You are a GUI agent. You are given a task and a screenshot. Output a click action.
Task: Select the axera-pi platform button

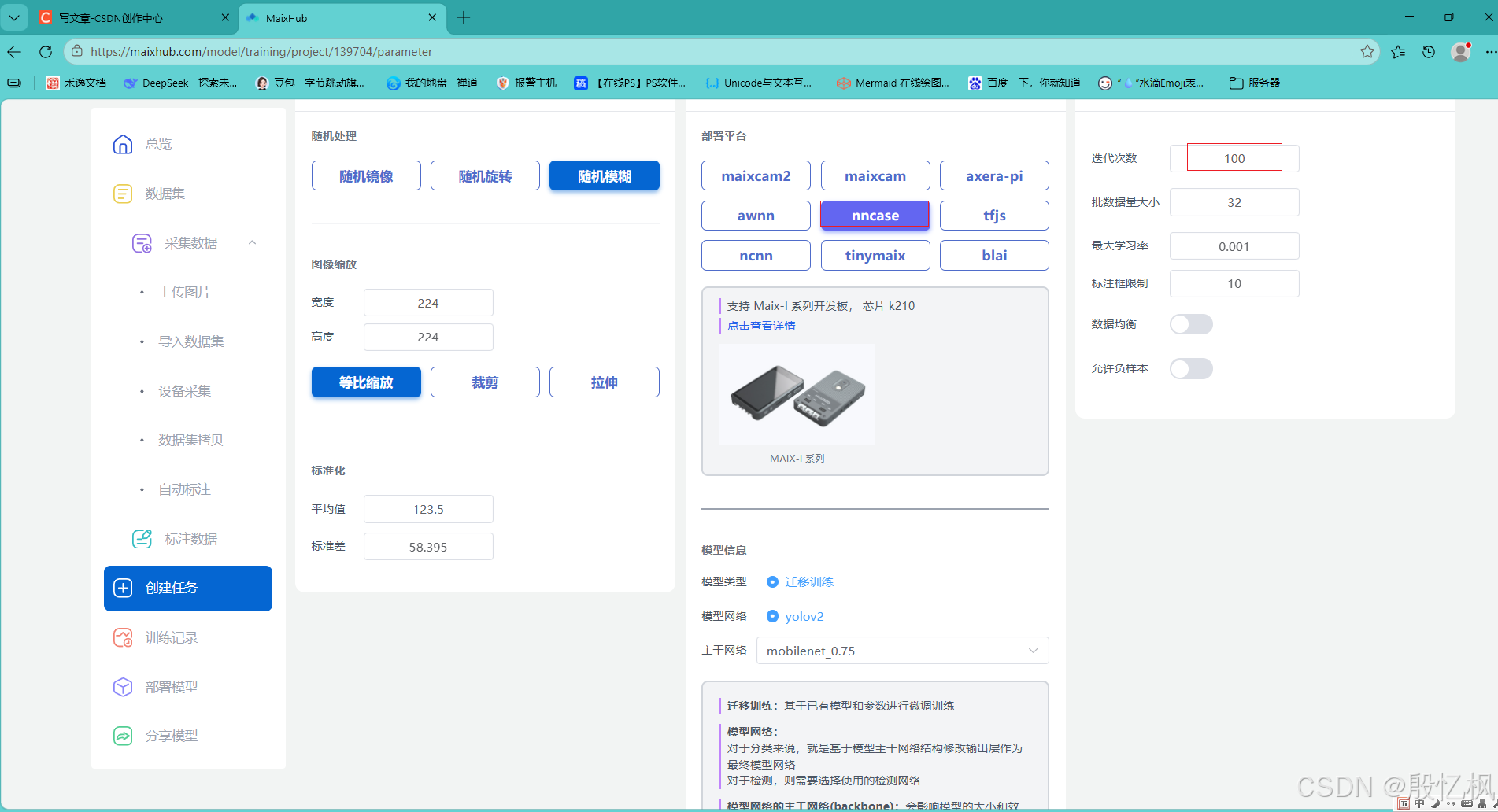pos(994,175)
